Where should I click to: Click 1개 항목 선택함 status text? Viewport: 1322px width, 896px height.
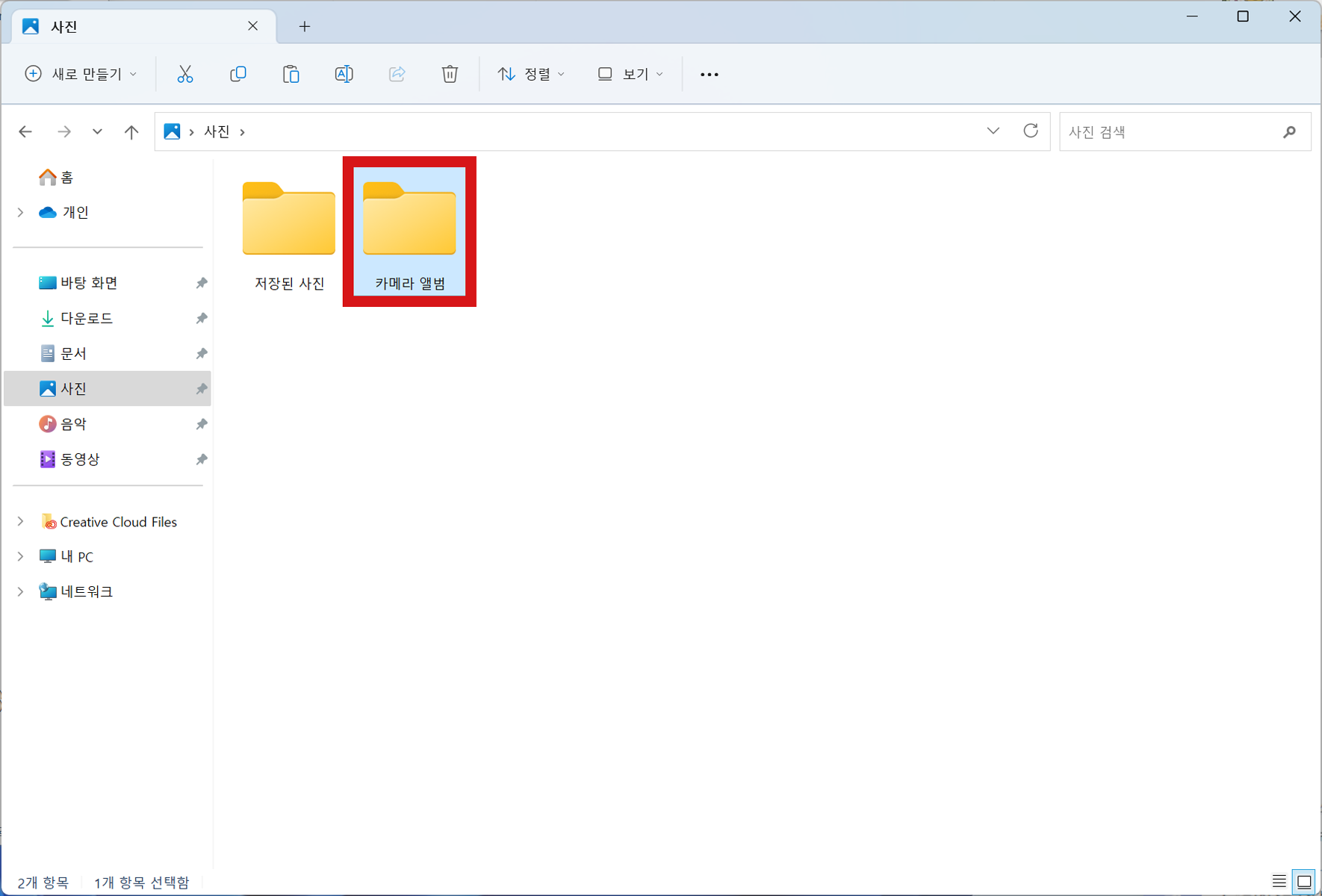(142, 883)
